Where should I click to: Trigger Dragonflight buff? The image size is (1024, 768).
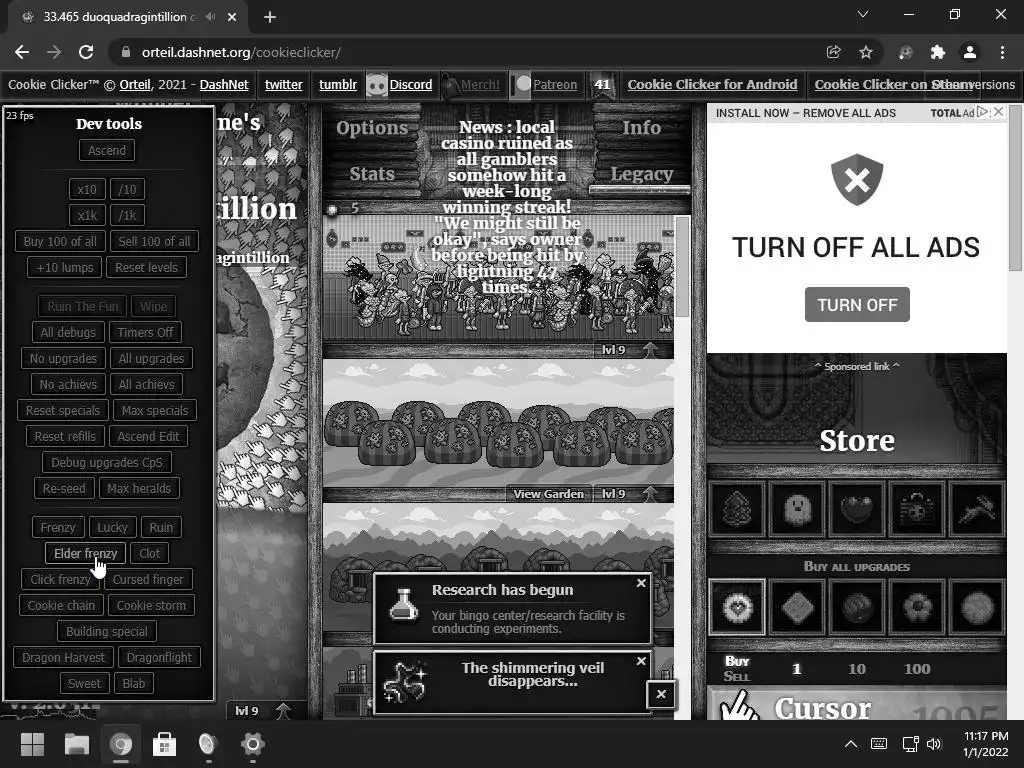coord(159,658)
